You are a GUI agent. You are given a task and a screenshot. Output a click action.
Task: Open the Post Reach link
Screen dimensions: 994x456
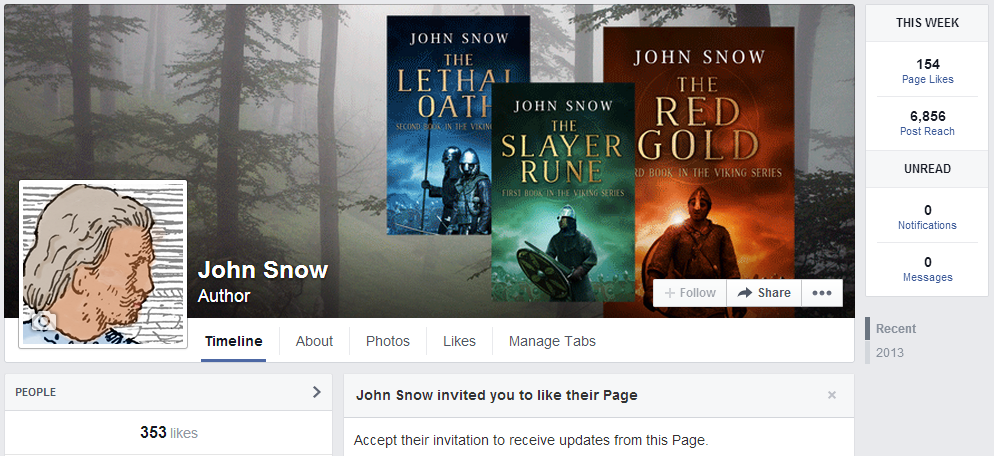coord(927,131)
